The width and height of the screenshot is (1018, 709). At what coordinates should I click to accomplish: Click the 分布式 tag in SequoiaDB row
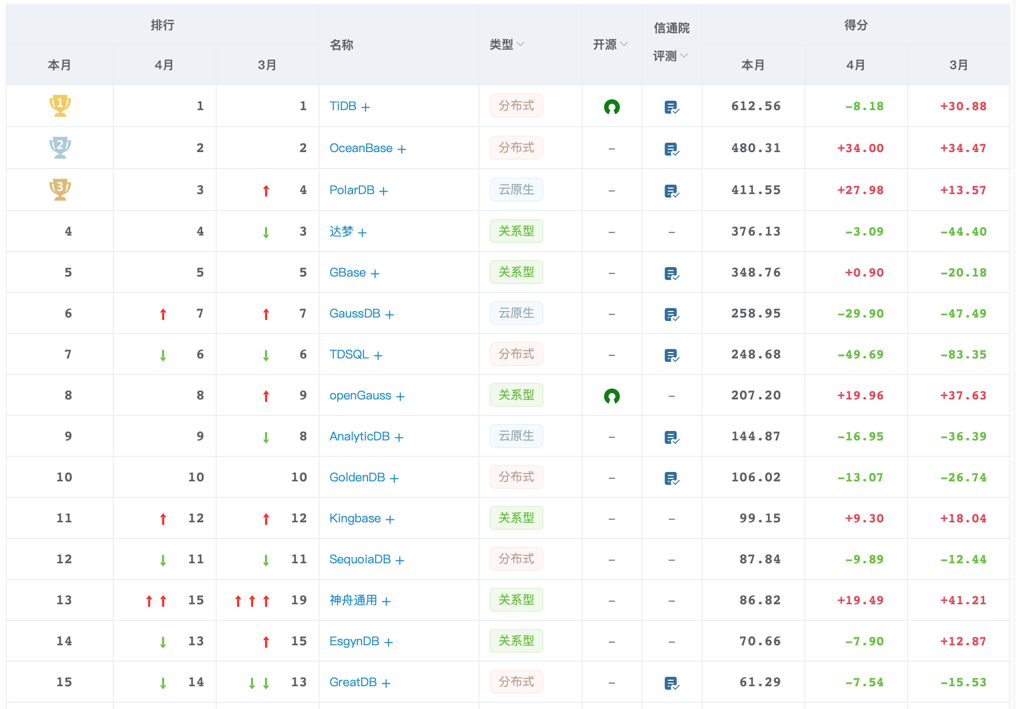pyautogui.click(x=516, y=559)
